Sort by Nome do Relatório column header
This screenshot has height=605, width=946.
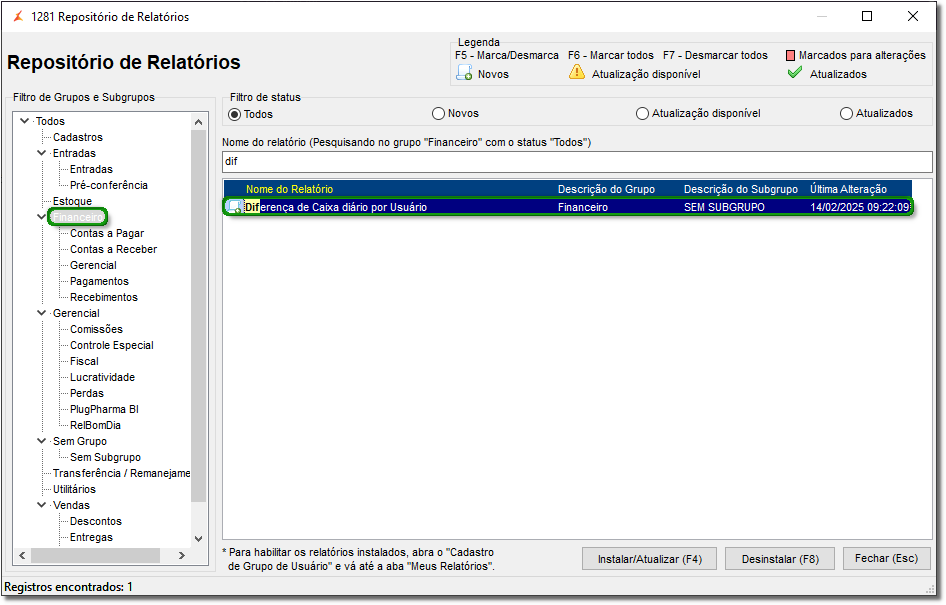click(x=289, y=189)
